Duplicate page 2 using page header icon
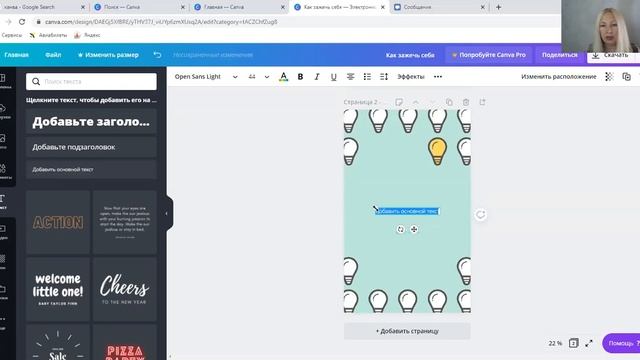 pos(449,102)
